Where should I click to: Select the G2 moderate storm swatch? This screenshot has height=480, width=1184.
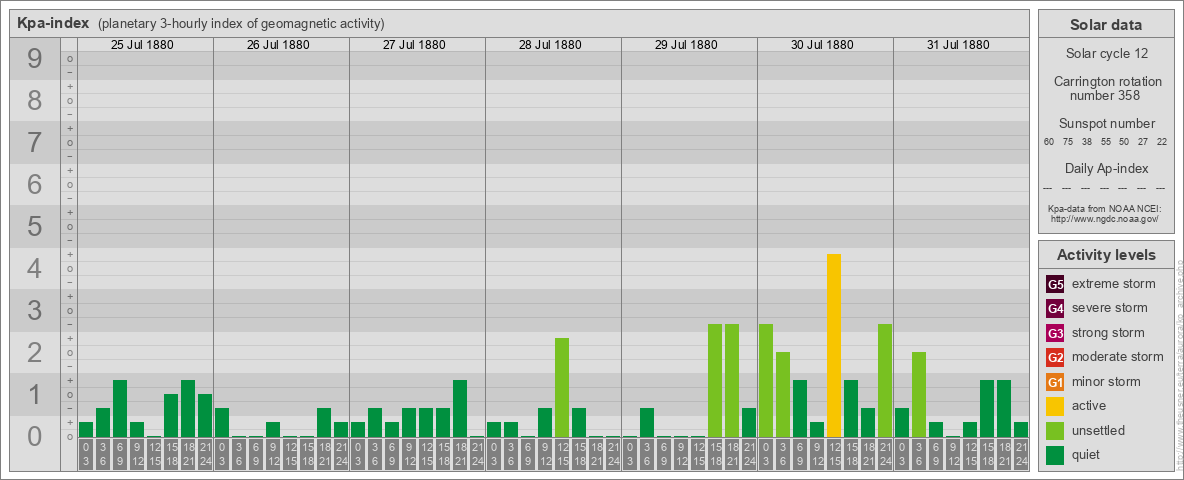[x=1056, y=357]
